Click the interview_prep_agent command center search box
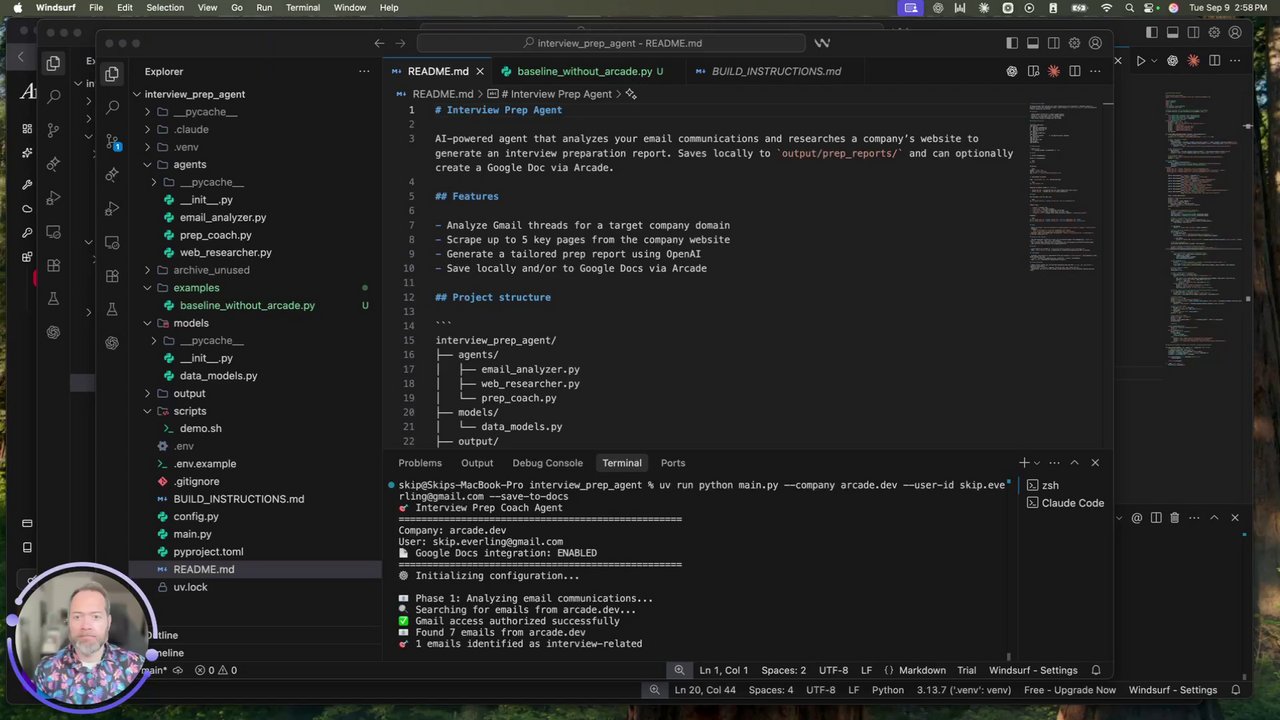 click(611, 43)
